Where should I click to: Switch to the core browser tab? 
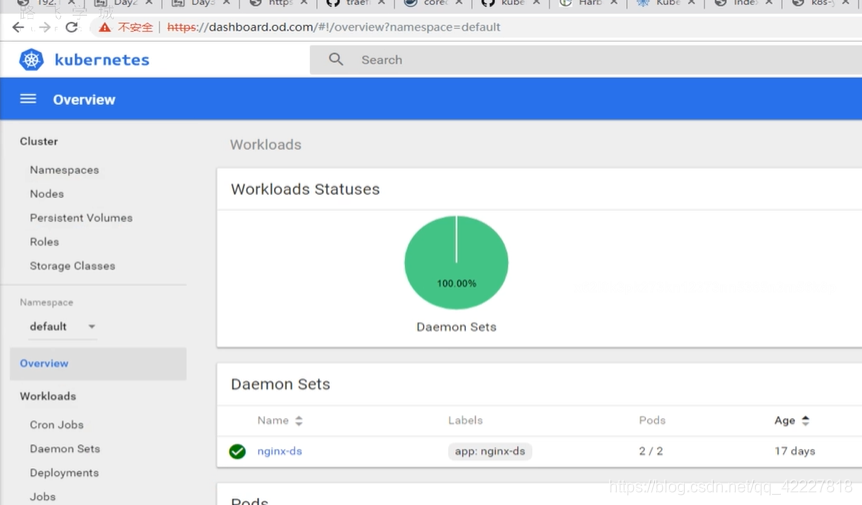pyautogui.click(x=434, y=3)
